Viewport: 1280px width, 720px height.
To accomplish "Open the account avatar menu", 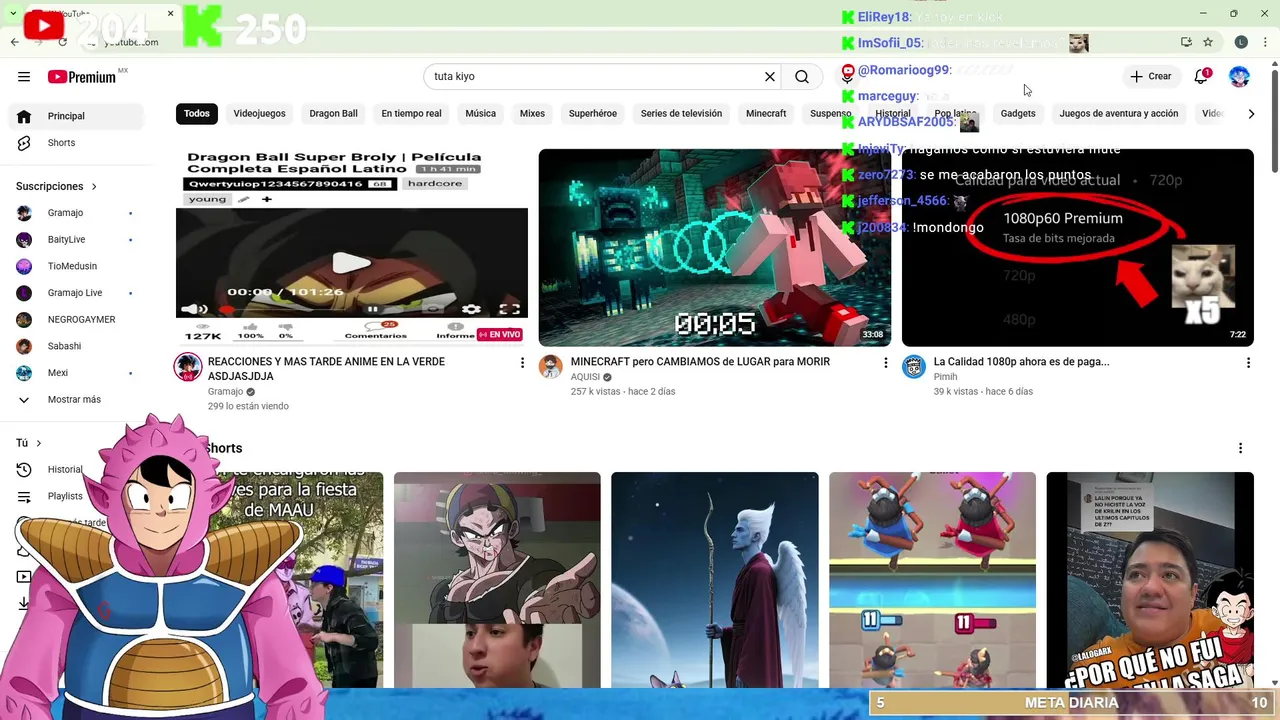I will click(x=1239, y=77).
